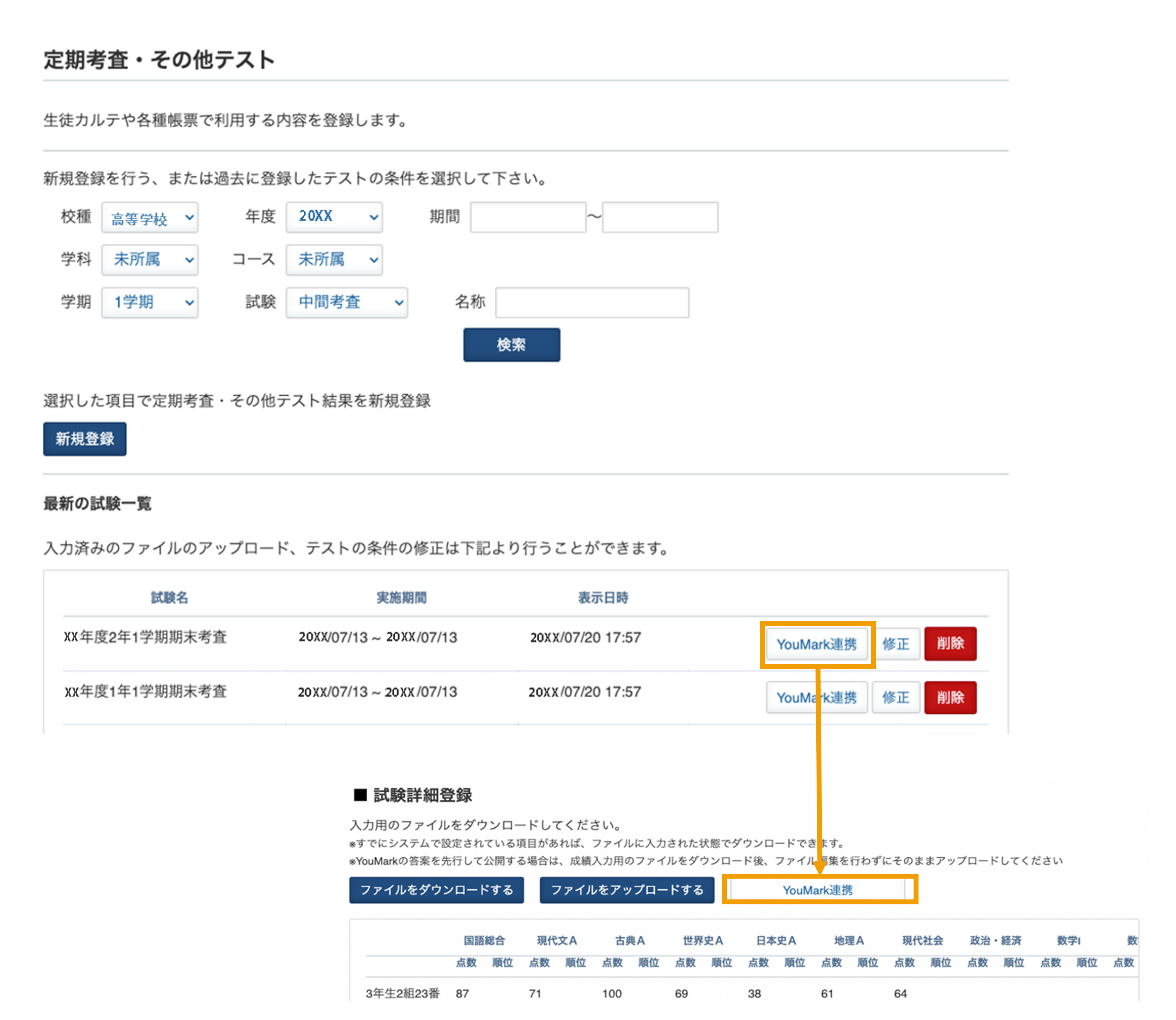
Task: Click the 検索 search button
Action: coord(511,344)
